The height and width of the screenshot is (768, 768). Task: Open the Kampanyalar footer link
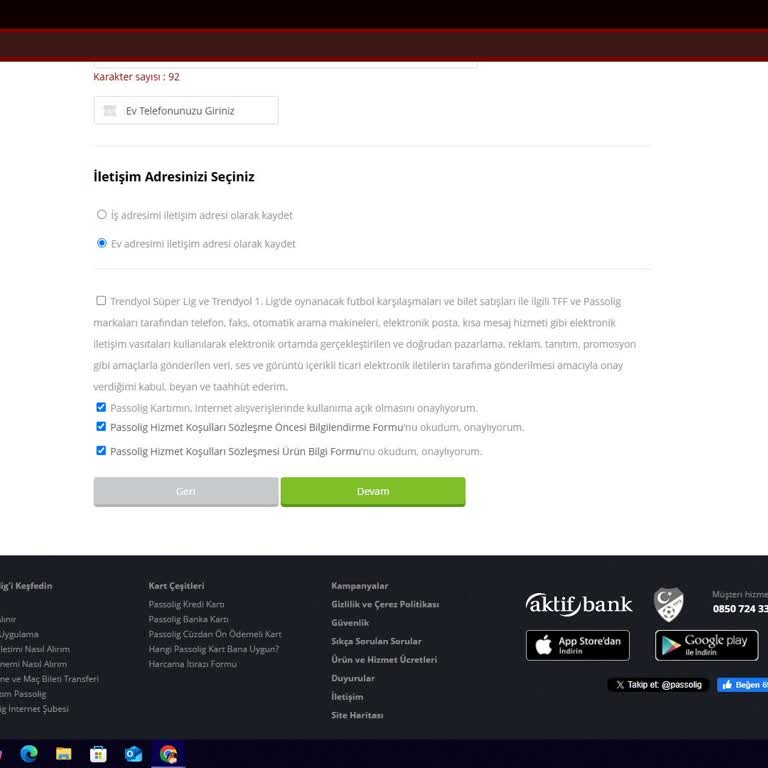click(360, 586)
